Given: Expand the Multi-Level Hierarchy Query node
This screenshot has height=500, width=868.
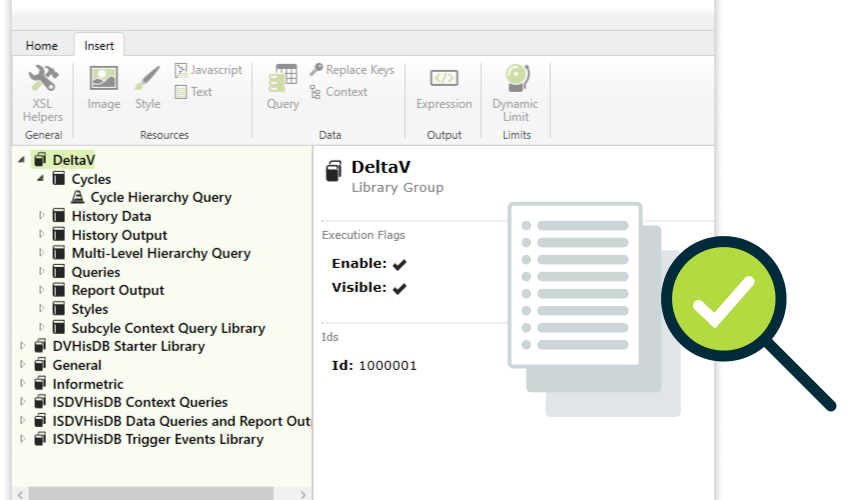Looking at the screenshot, I should pyautogui.click(x=42, y=252).
